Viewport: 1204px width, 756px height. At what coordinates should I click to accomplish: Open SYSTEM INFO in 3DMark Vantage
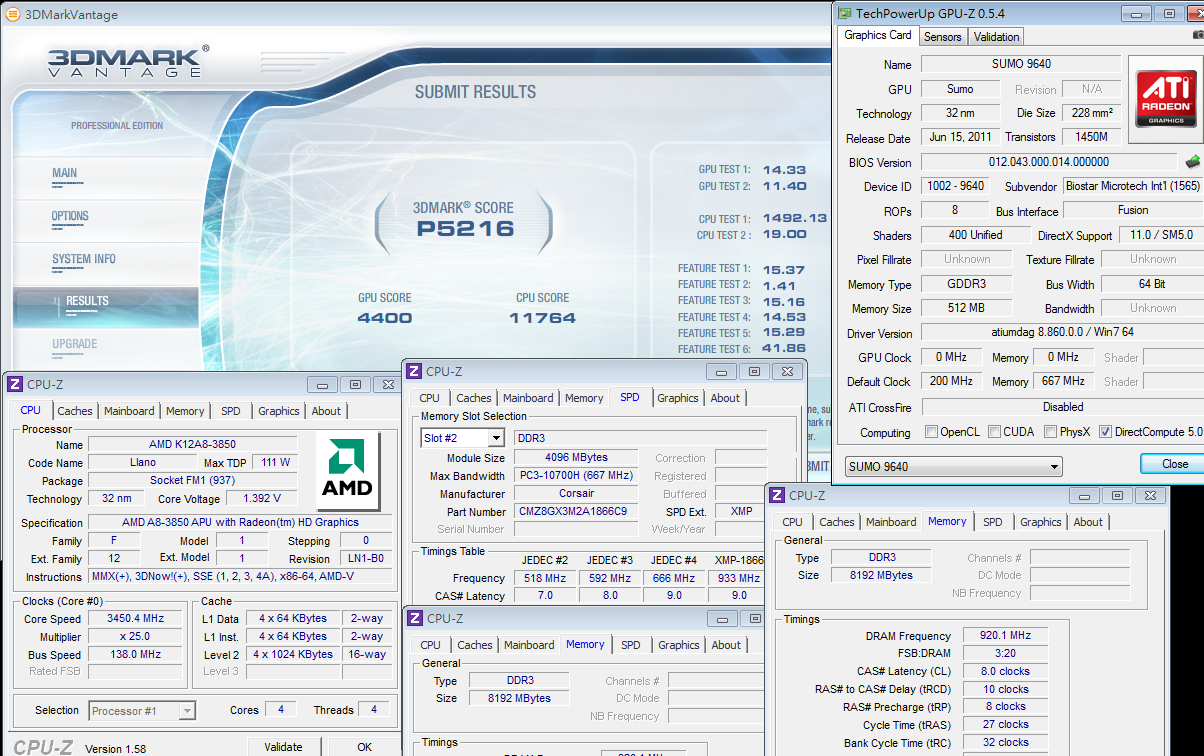point(84,259)
